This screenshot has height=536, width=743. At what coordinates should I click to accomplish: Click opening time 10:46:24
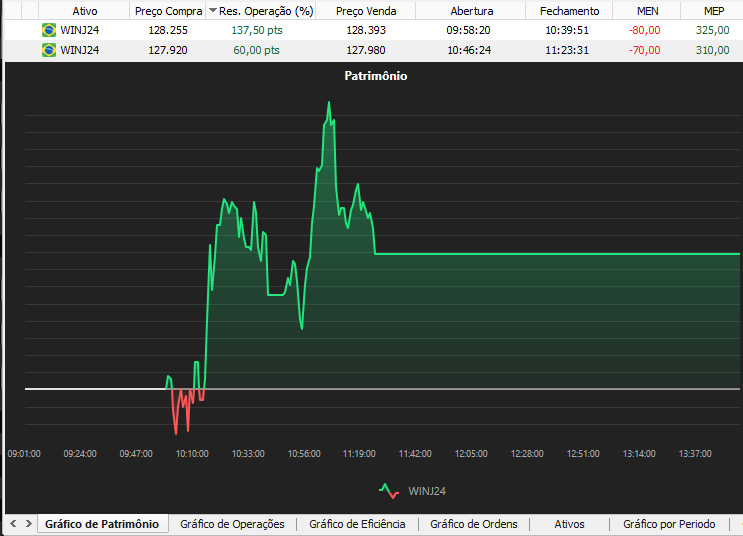[x=469, y=50]
